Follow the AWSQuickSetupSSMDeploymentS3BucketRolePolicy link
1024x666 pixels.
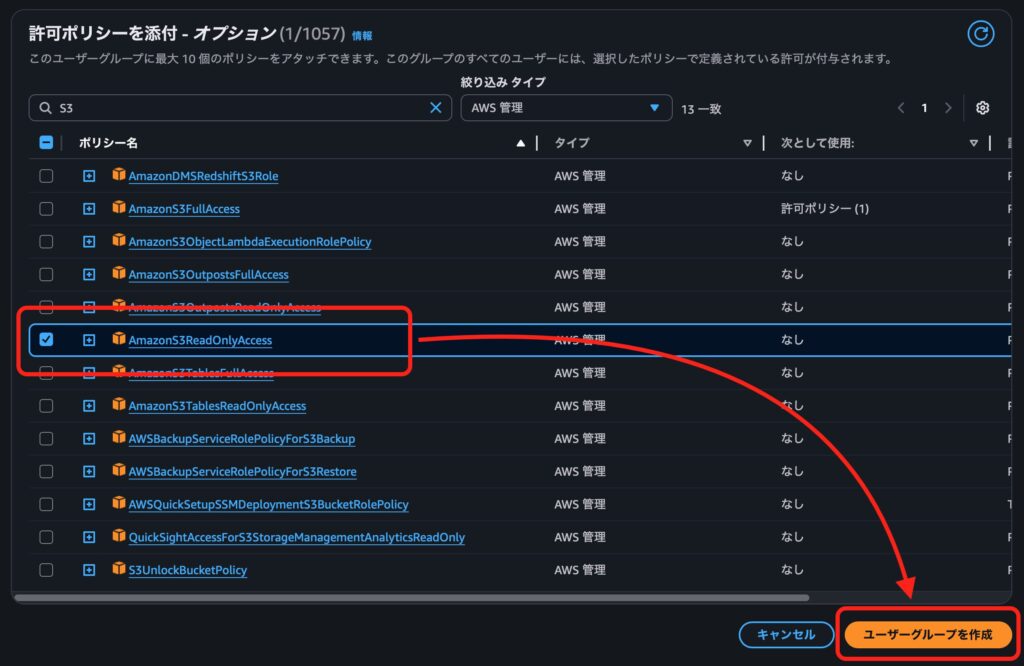[268, 505]
